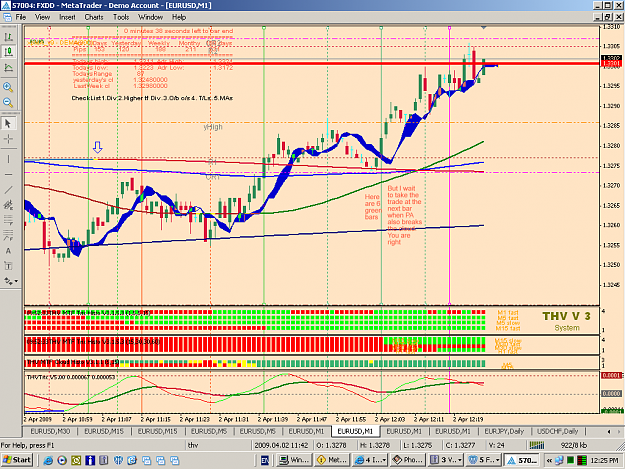This screenshot has height=469, width=625.
Task: Open the File menu
Action: 21,17
